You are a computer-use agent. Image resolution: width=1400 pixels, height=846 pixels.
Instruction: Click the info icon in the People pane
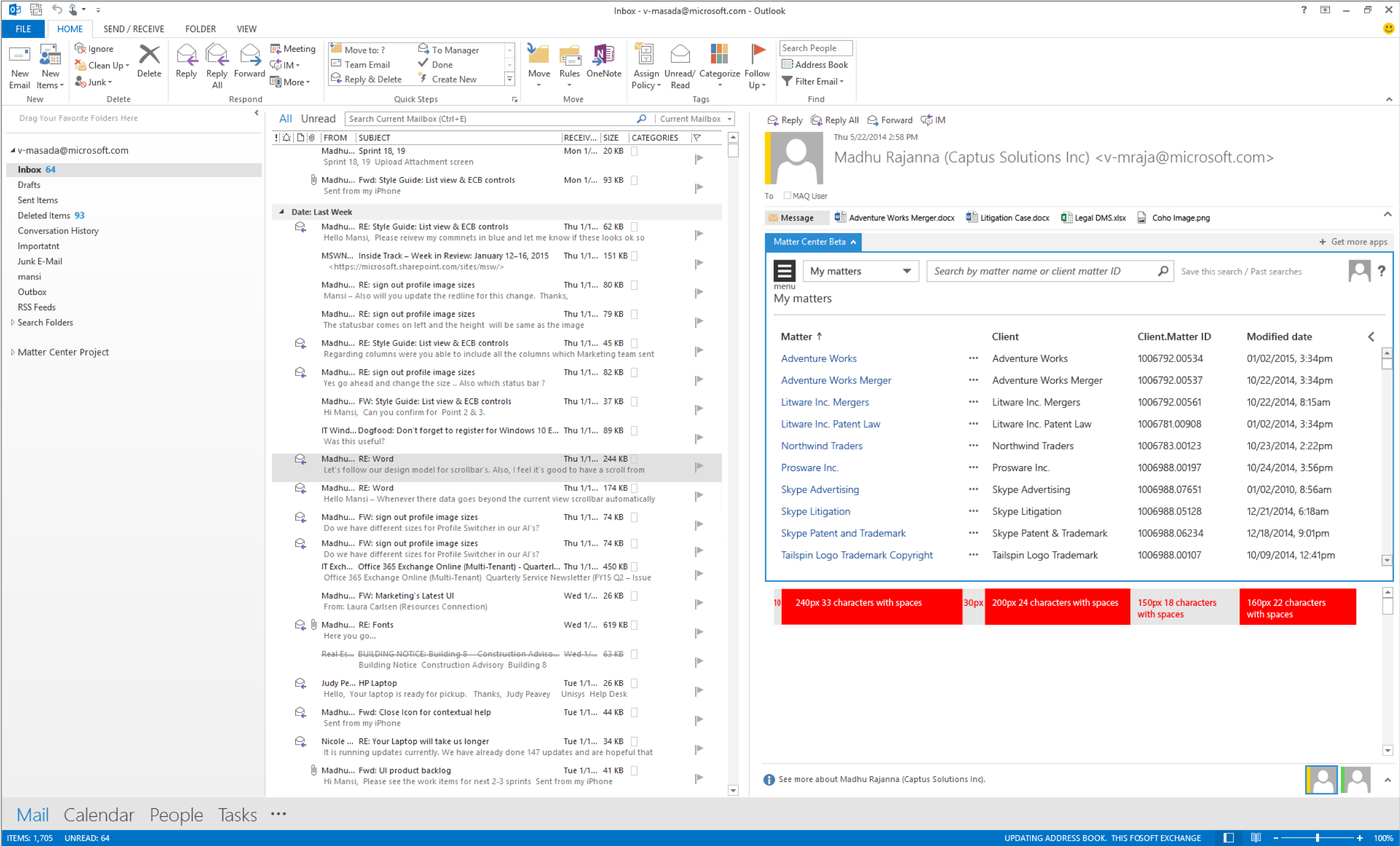pyautogui.click(x=769, y=780)
